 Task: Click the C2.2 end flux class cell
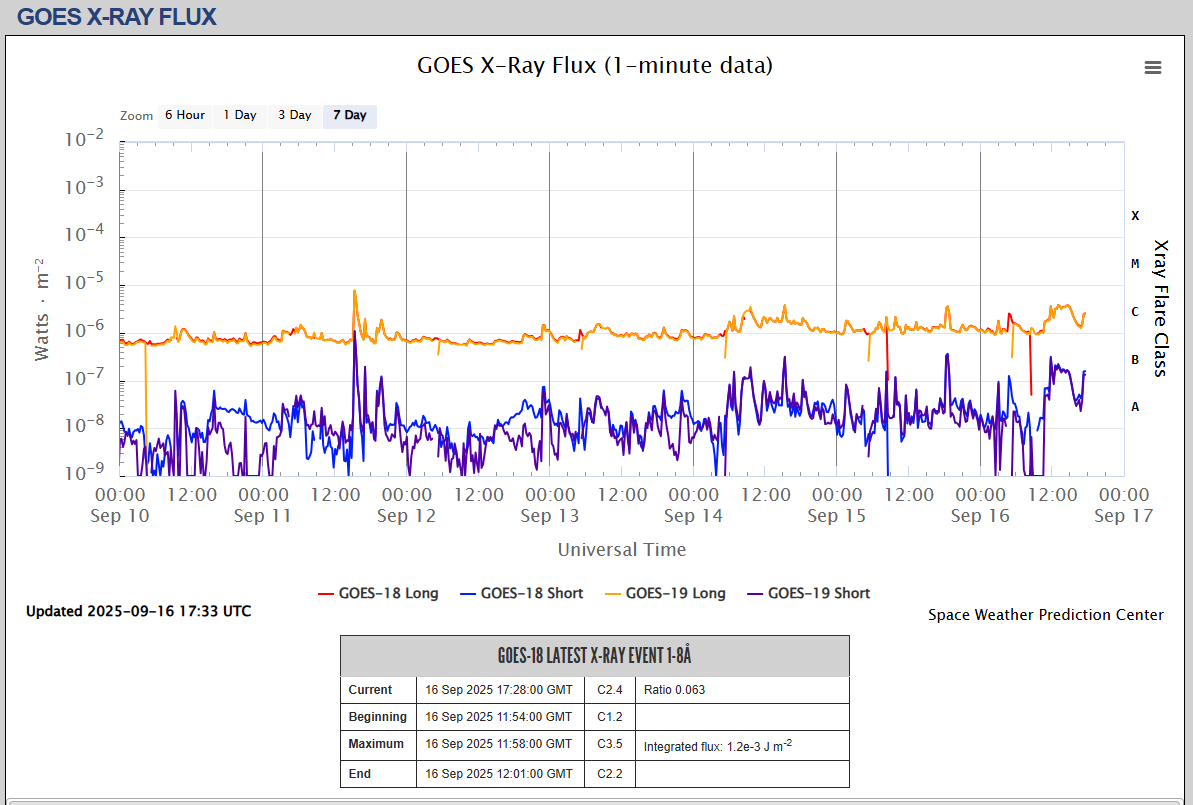(609, 774)
